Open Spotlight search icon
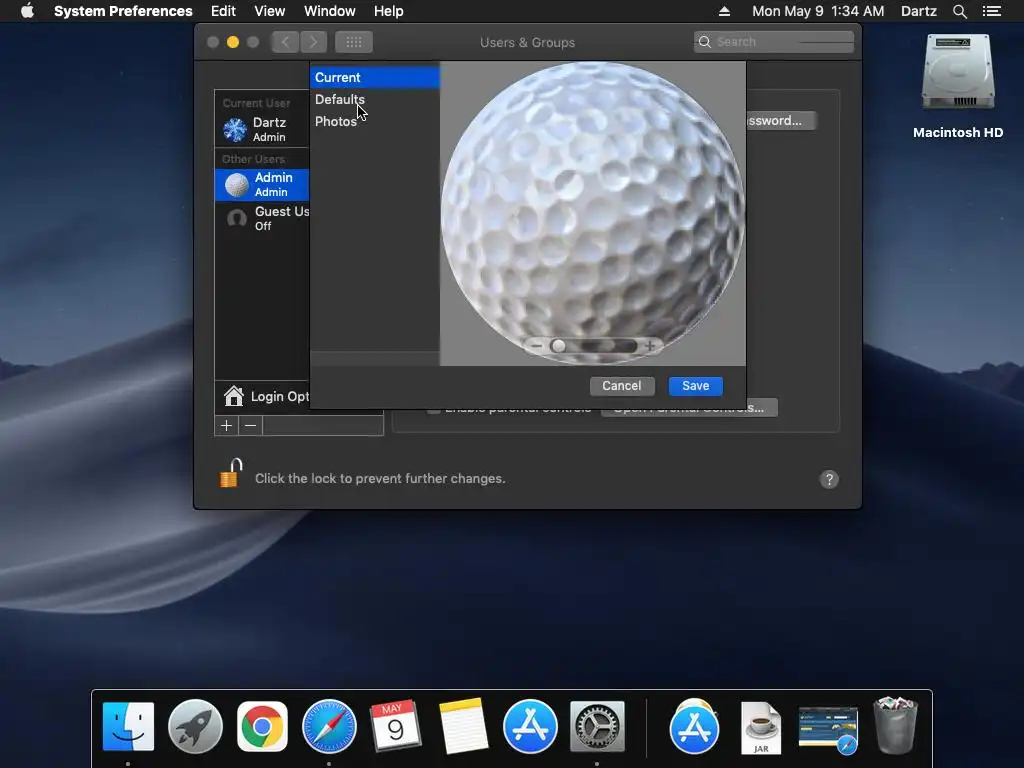This screenshot has height=768, width=1024. point(959,11)
